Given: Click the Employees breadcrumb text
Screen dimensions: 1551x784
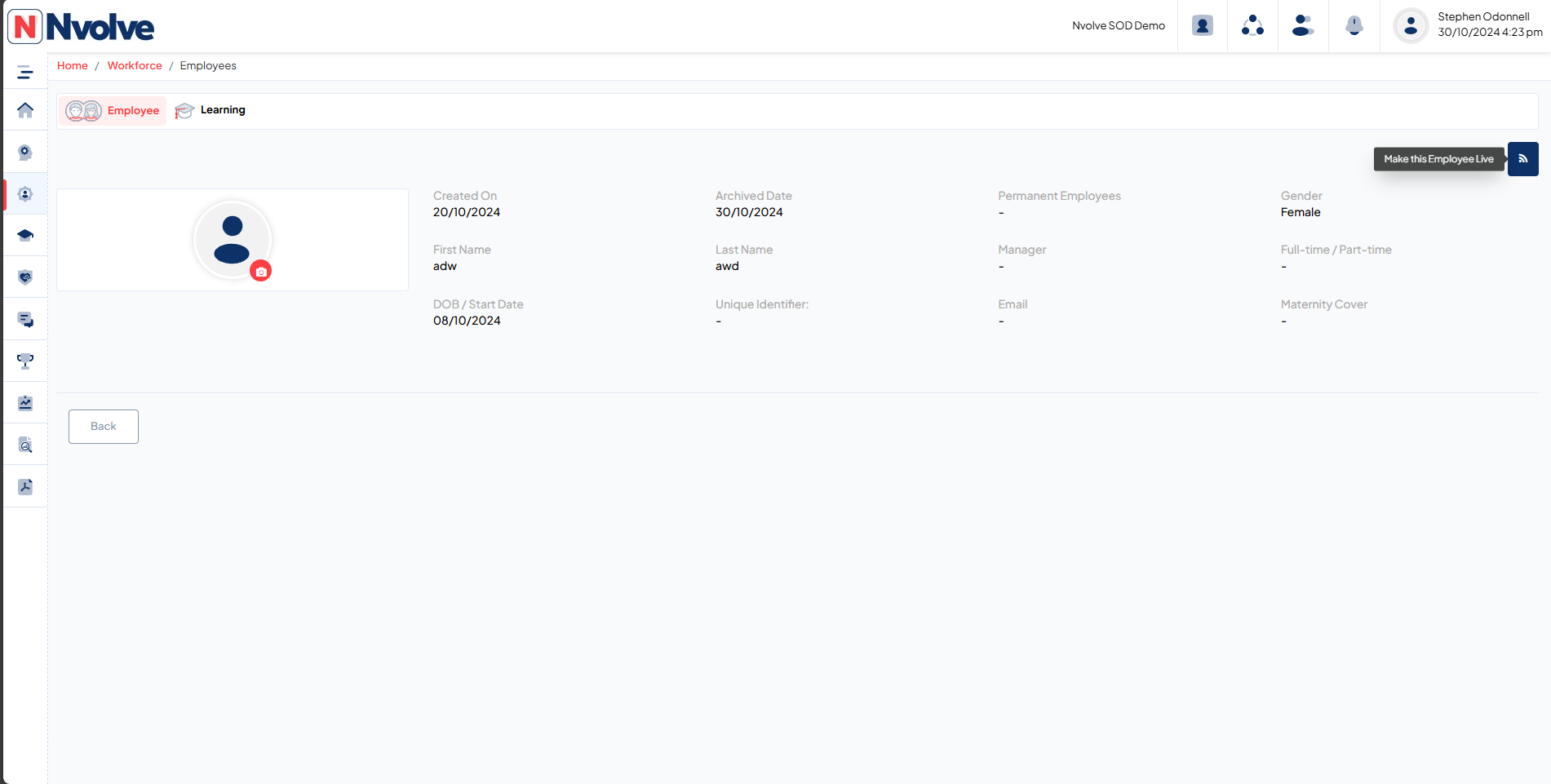Looking at the screenshot, I should coord(208,66).
